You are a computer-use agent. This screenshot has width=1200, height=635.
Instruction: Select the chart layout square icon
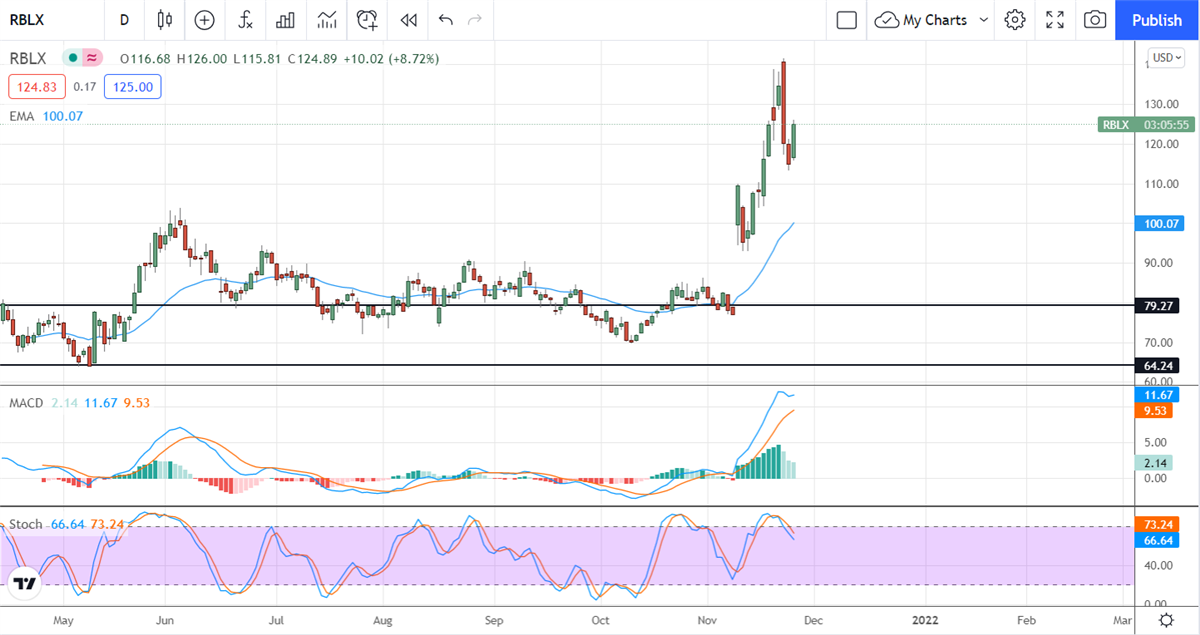pyautogui.click(x=846, y=19)
